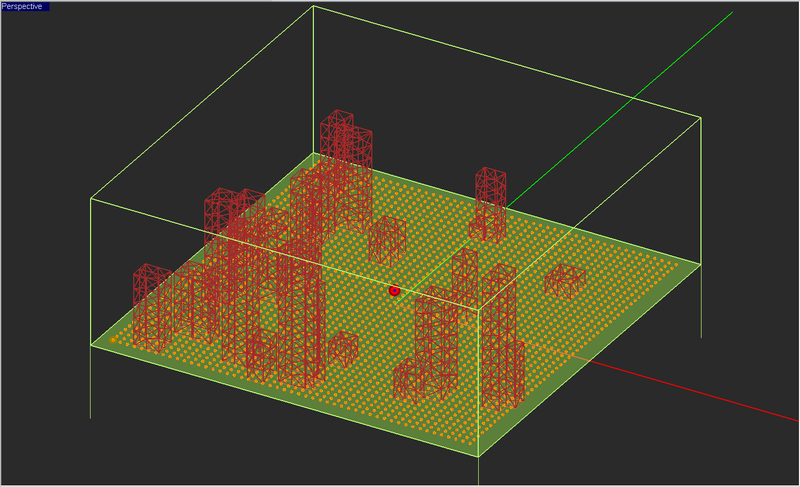
Task: Select the red sphere point at center
Action: [394, 291]
